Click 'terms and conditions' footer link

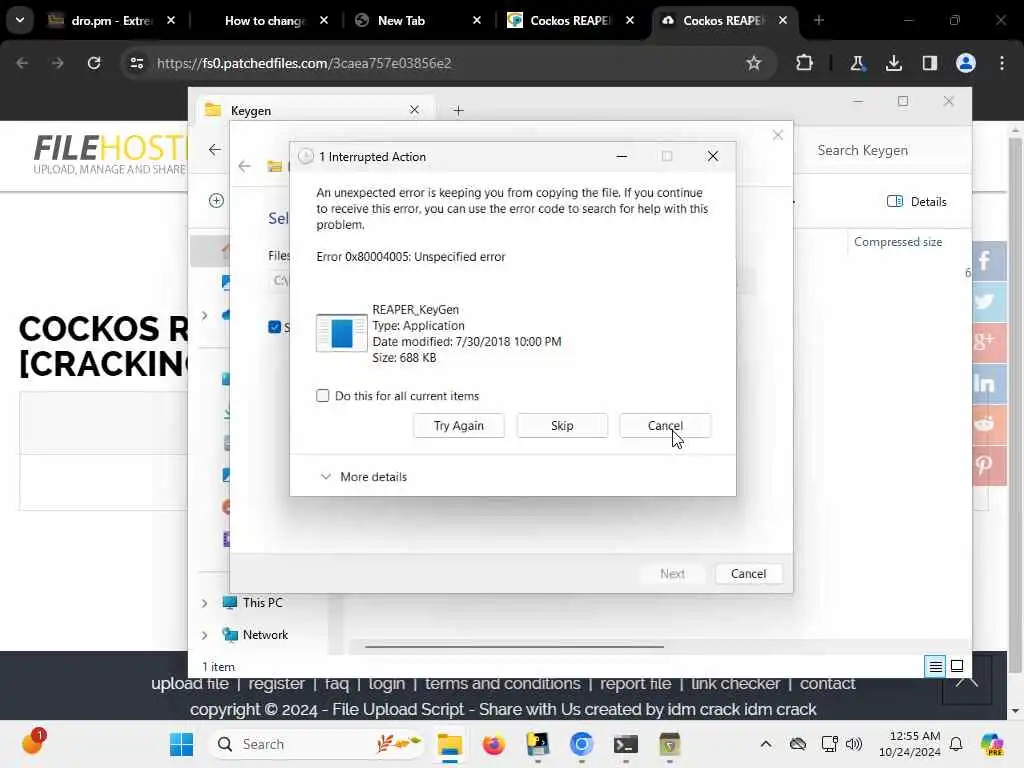[502, 683]
